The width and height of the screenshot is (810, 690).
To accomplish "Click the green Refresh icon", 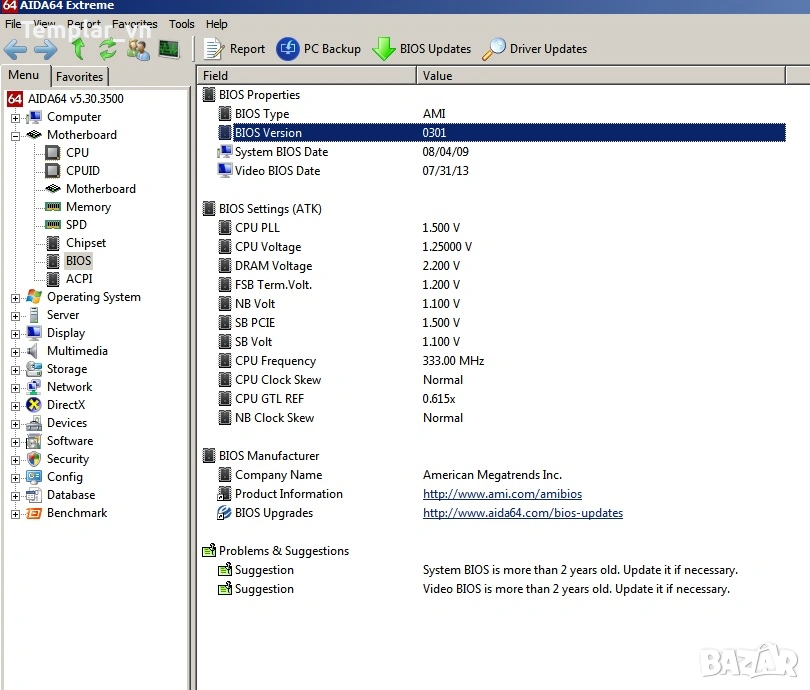I will tap(108, 49).
